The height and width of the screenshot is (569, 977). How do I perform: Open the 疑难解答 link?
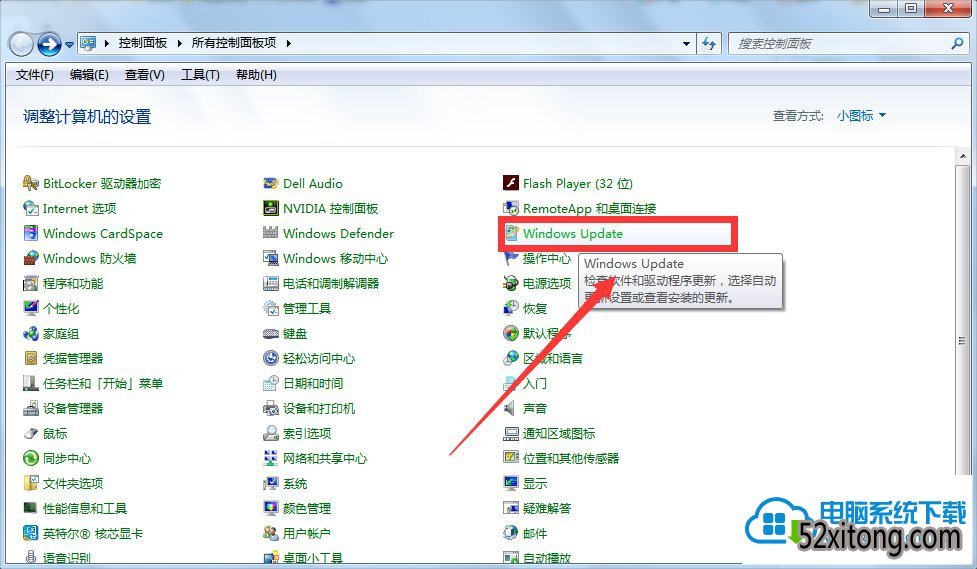pyautogui.click(x=546, y=509)
